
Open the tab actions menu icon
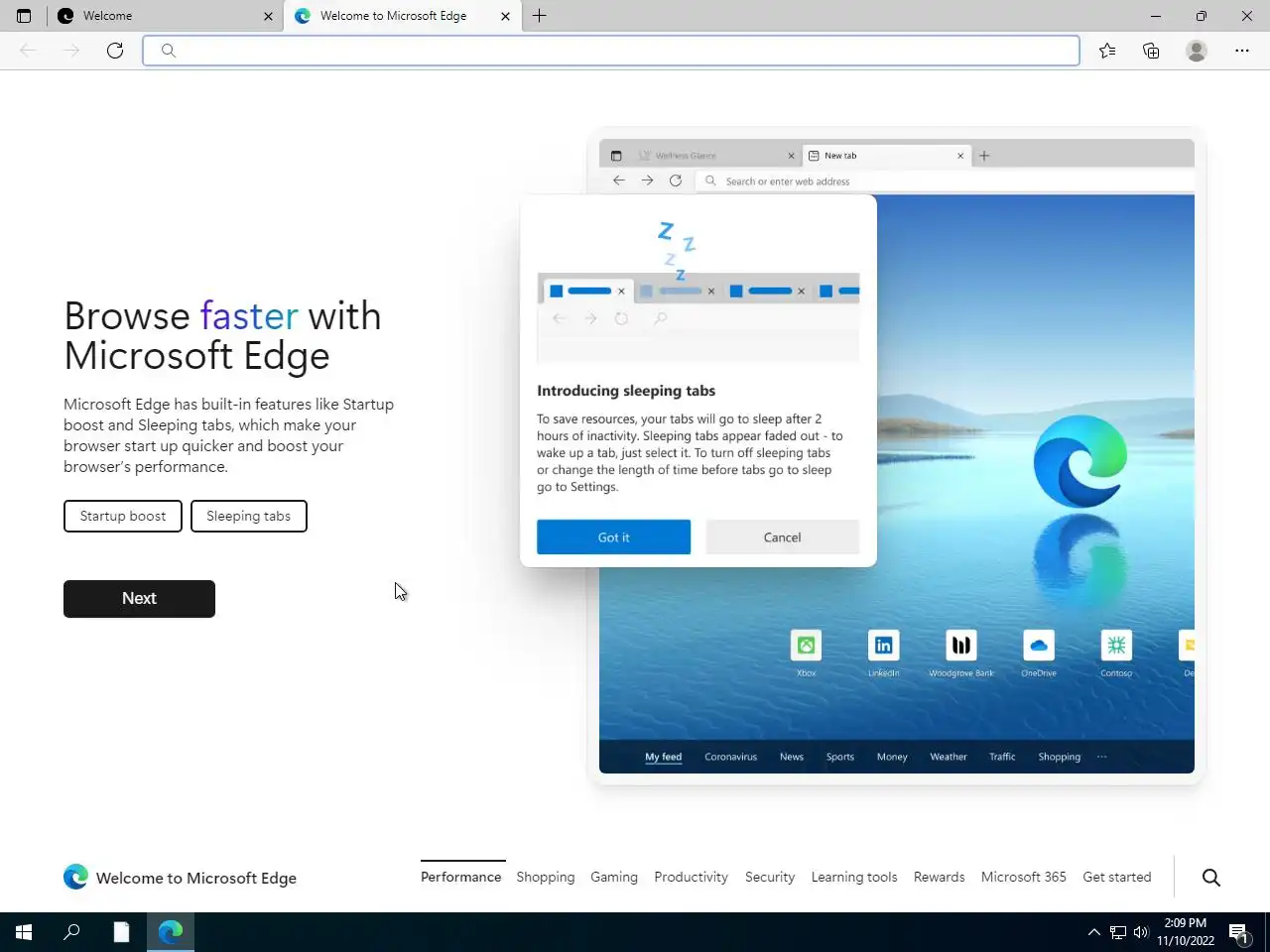coord(24,16)
